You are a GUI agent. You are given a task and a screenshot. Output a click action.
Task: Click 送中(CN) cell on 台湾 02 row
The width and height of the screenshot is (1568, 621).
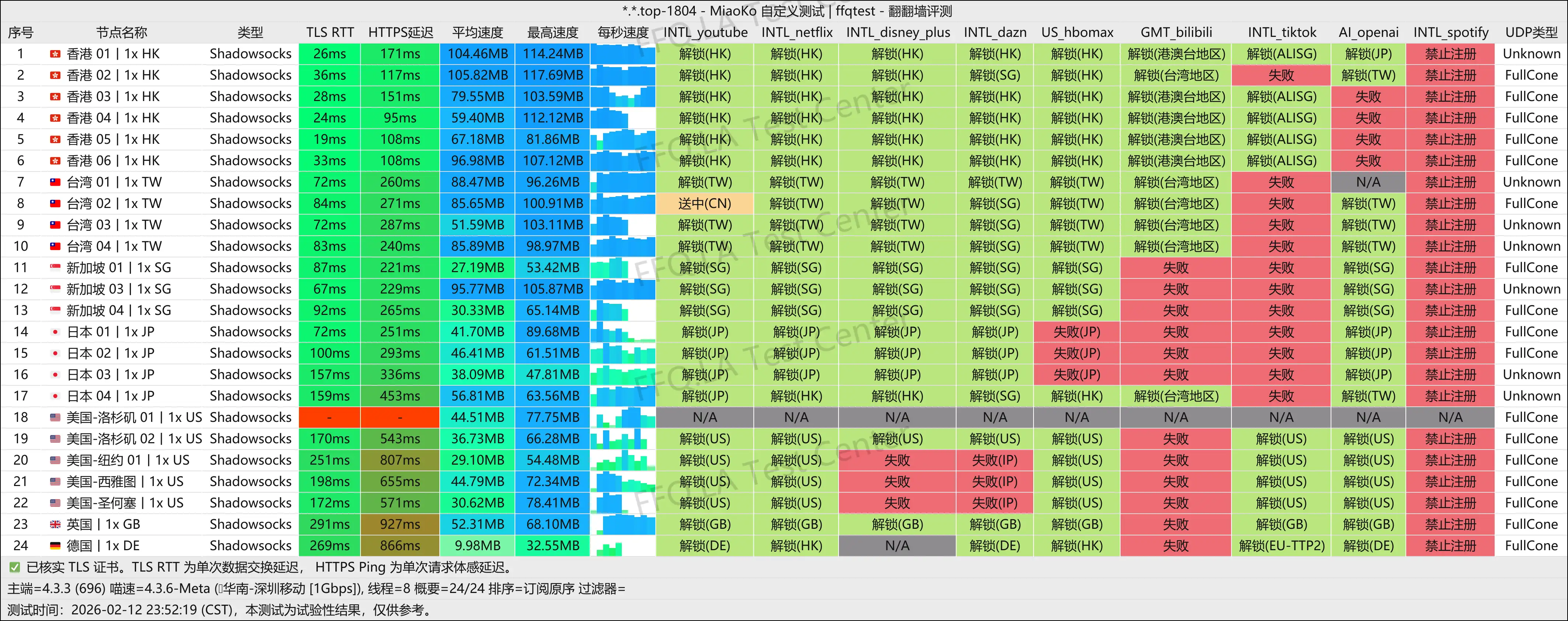(705, 203)
